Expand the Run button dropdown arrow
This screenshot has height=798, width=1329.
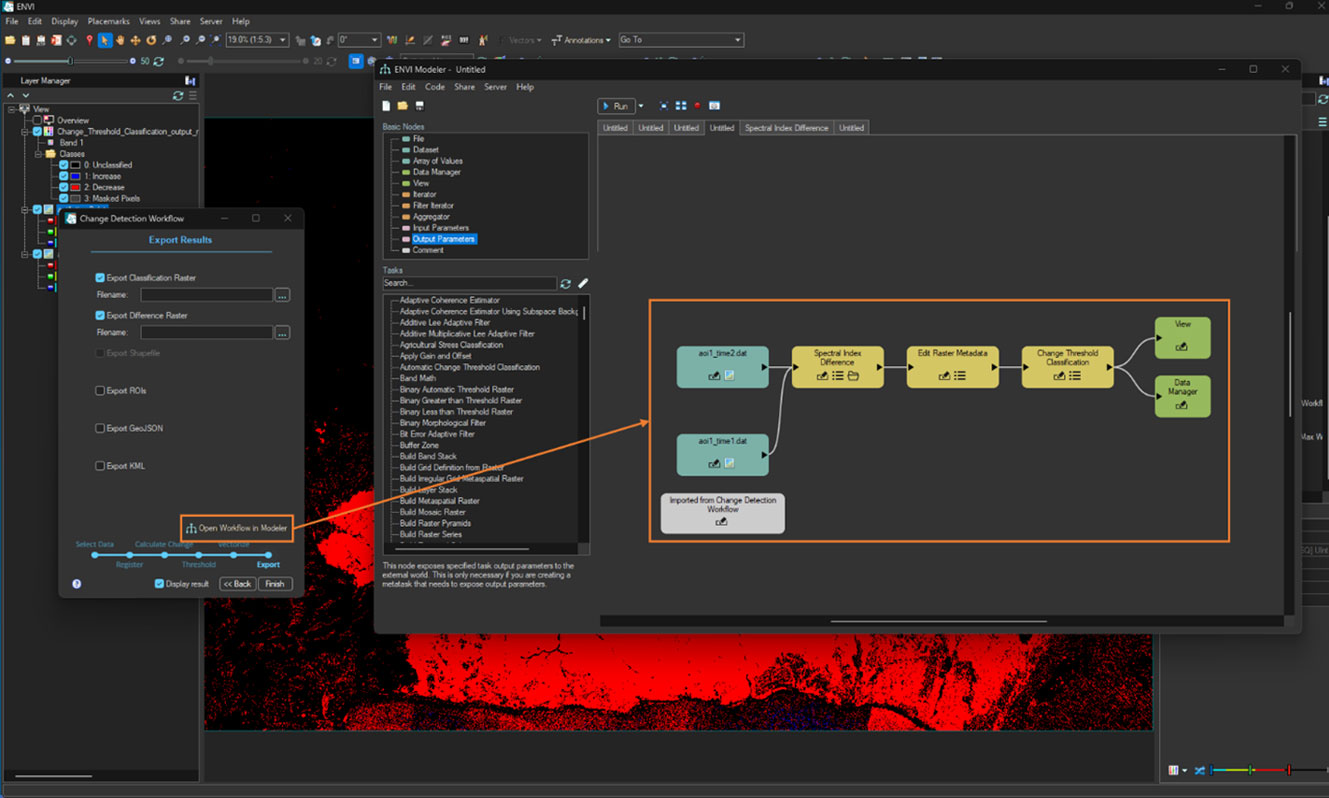pyautogui.click(x=641, y=106)
